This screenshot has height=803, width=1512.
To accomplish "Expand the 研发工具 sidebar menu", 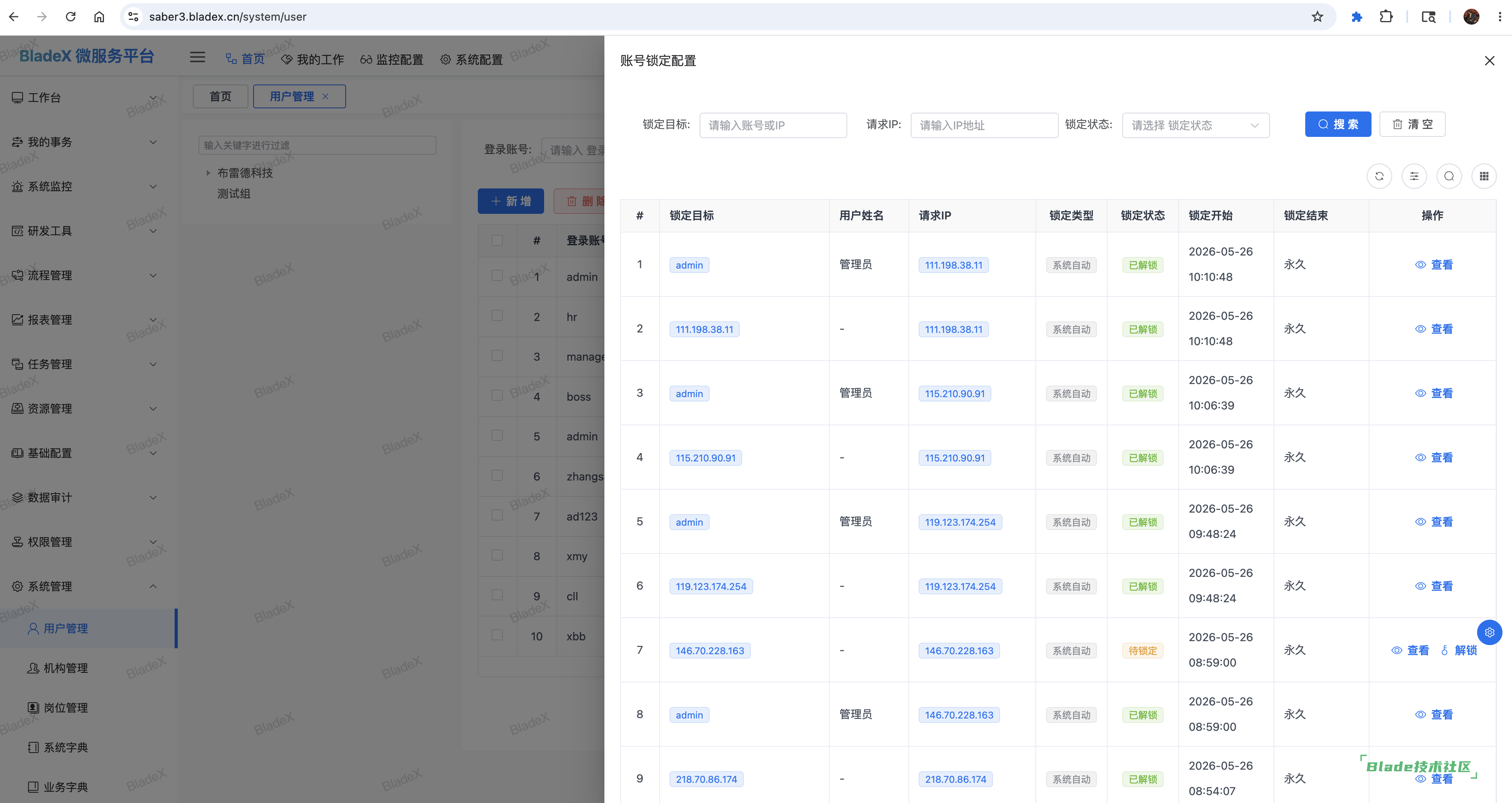I will (88, 231).
